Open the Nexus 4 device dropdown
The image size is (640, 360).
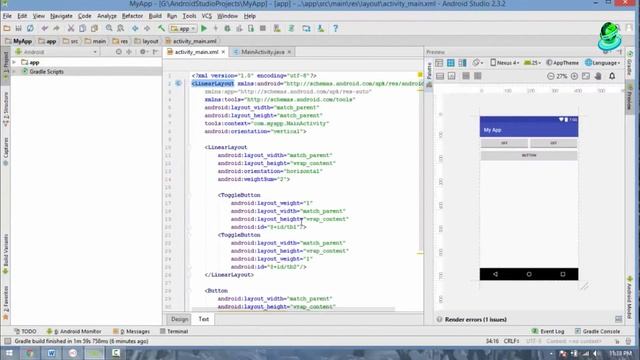click(x=504, y=63)
